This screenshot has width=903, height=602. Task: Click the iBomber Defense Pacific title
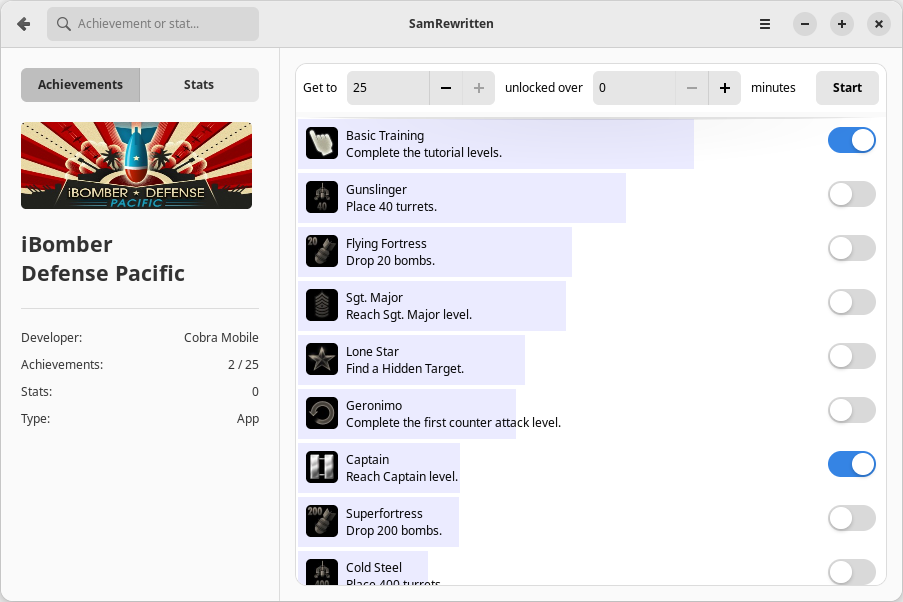tap(103, 259)
